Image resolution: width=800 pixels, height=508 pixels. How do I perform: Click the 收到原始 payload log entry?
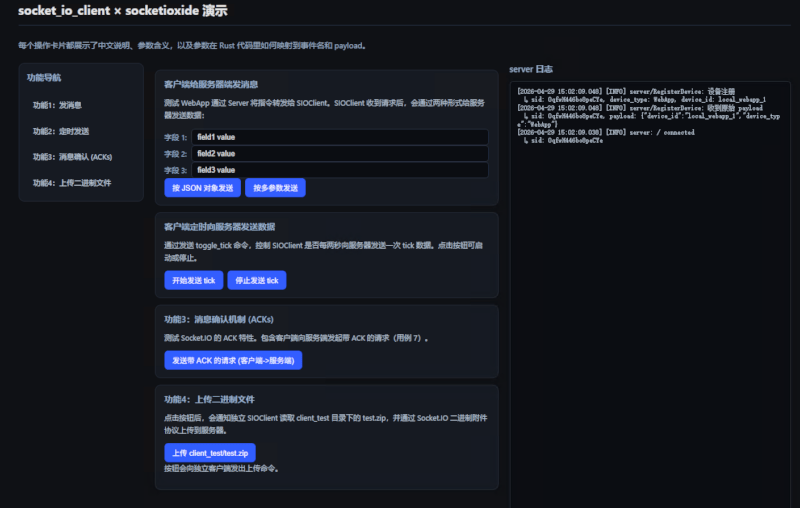[x=640, y=108]
